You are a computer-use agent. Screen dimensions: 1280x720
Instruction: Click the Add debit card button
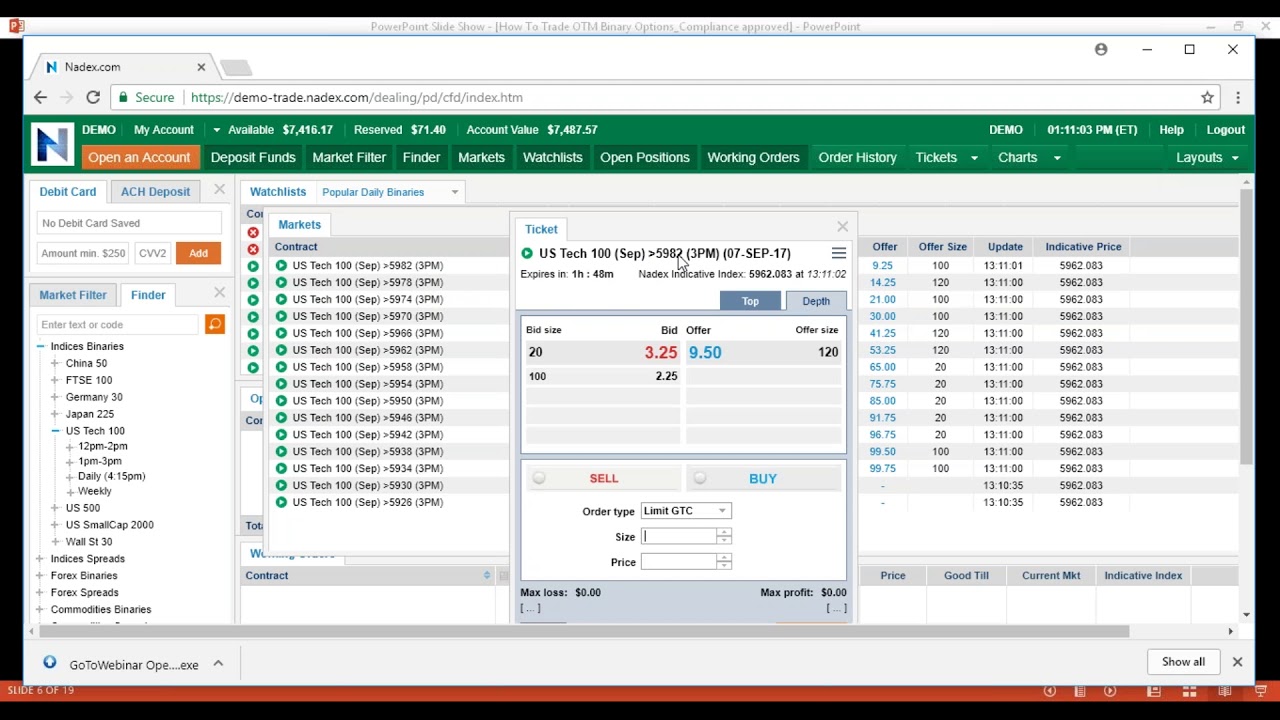tap(198, 253)
